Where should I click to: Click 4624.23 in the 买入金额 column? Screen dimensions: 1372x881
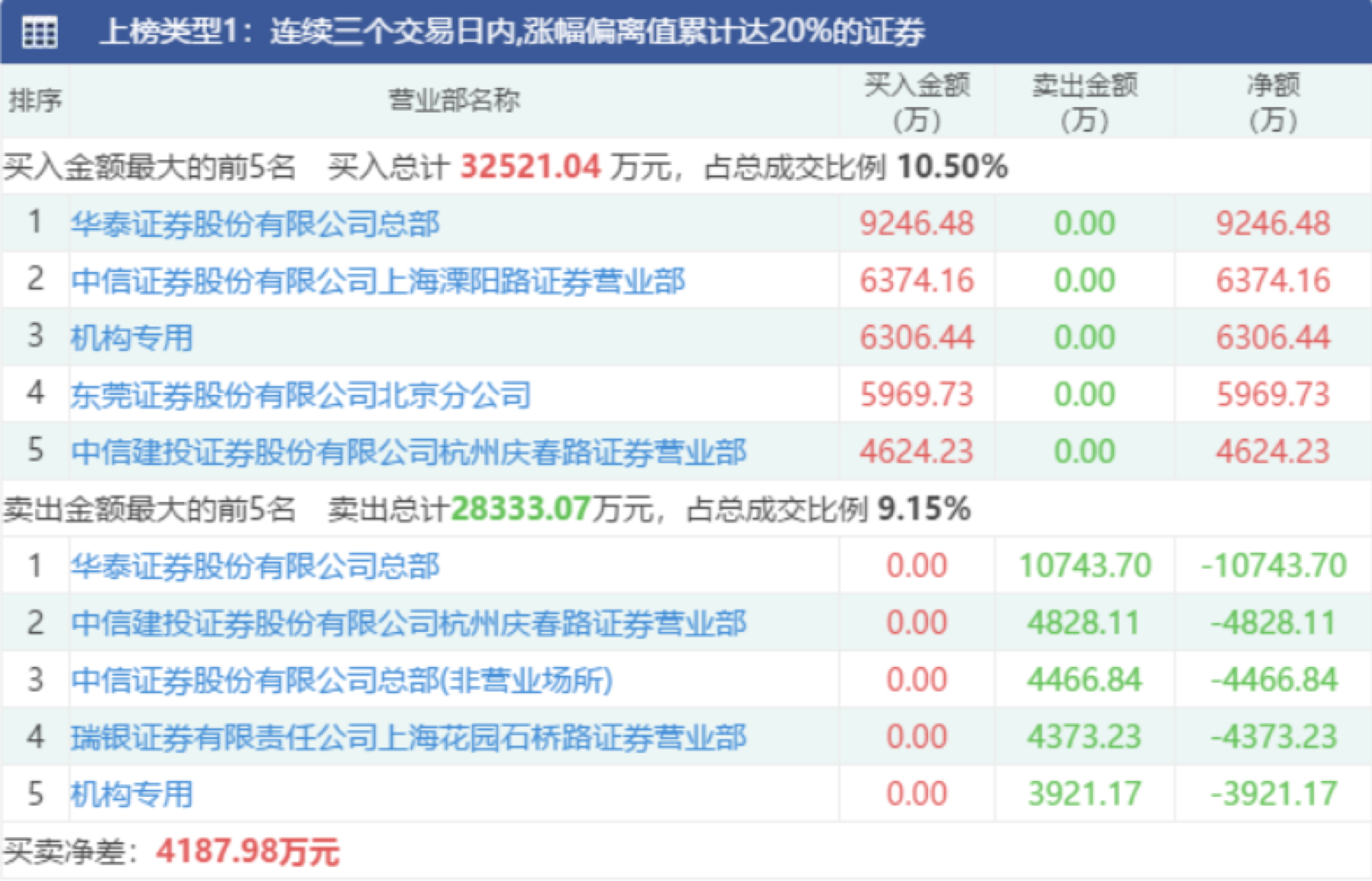pos(917,452)
